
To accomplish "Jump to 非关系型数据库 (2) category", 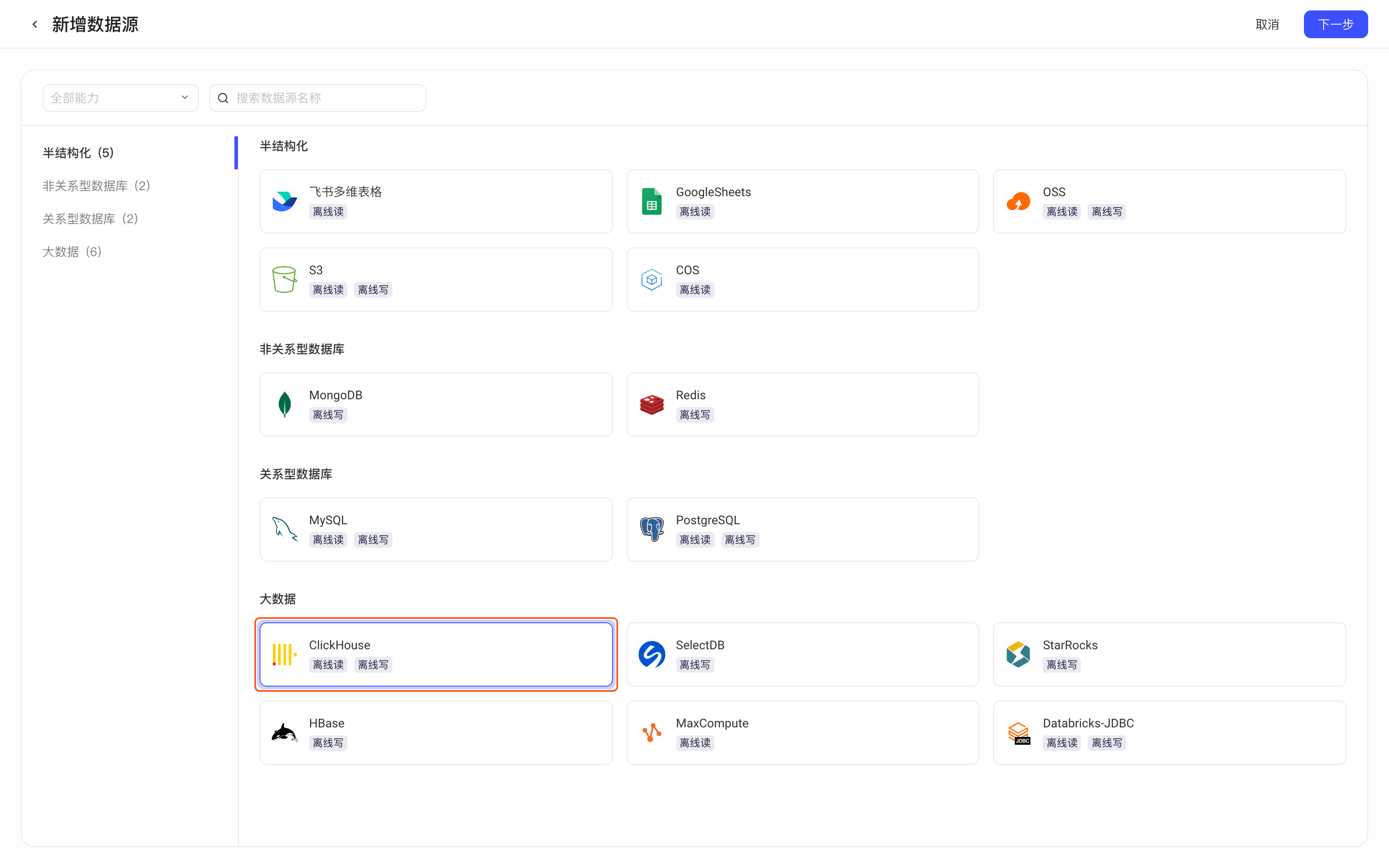I will 96,186.
